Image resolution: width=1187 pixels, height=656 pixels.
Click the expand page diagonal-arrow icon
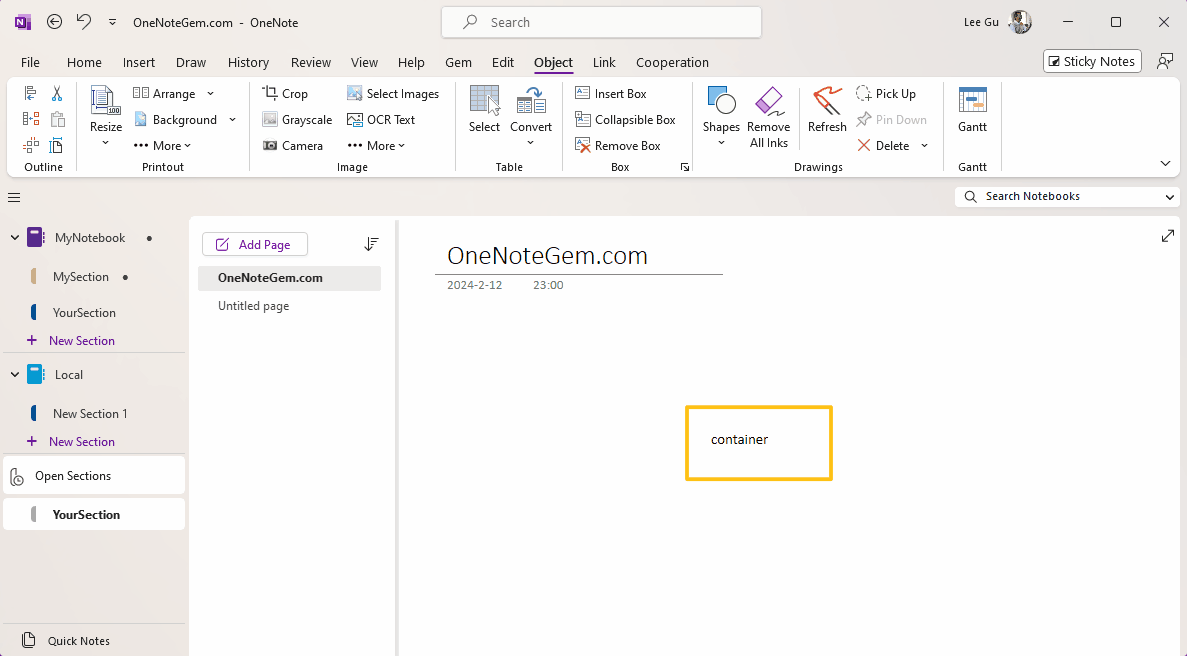pos(1167,236)
